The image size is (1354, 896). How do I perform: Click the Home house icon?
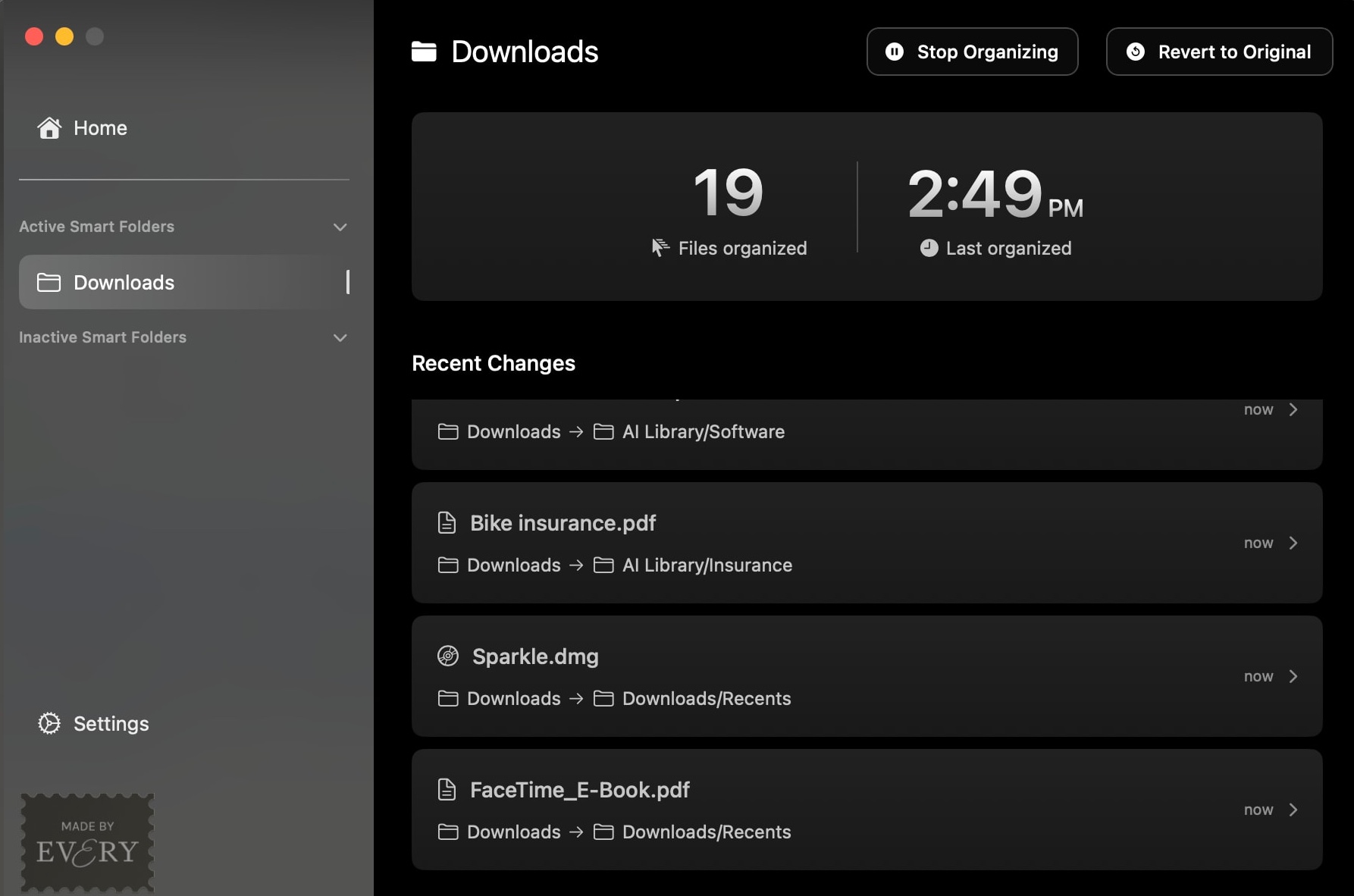tap(49, 128)
